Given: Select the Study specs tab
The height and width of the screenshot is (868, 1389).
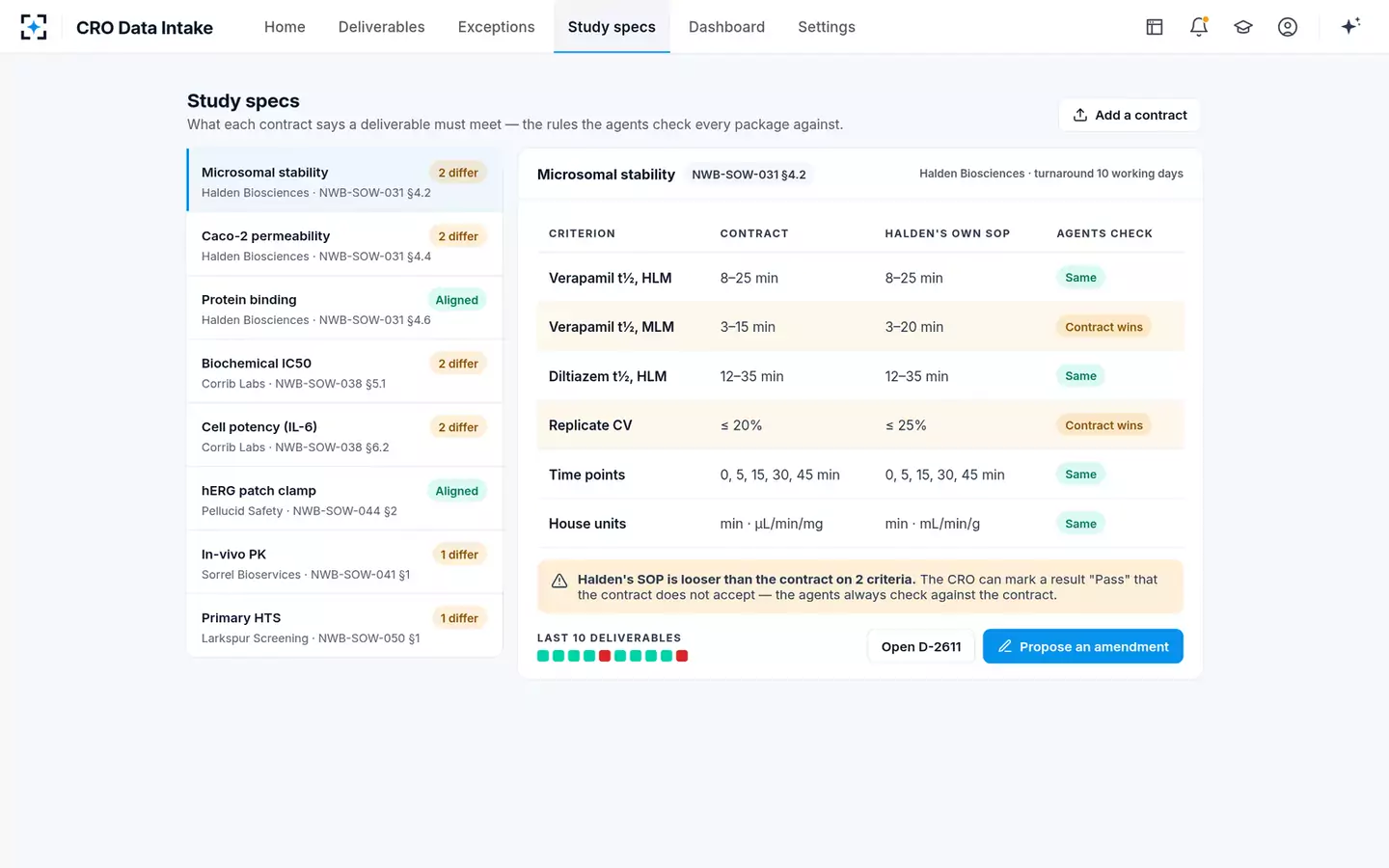Looking at the screenshot, I should (x=612, y=27).
